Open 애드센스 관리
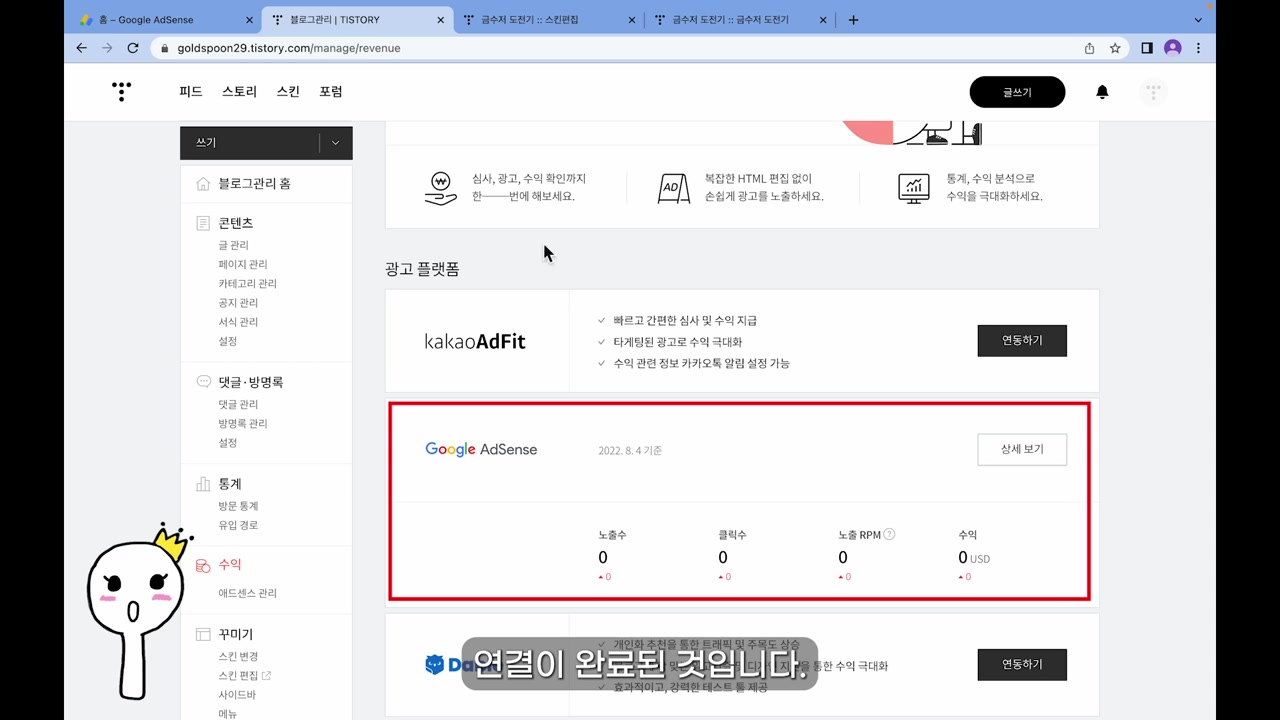The height and width of the screenshot is (720, 1280). 248,593
